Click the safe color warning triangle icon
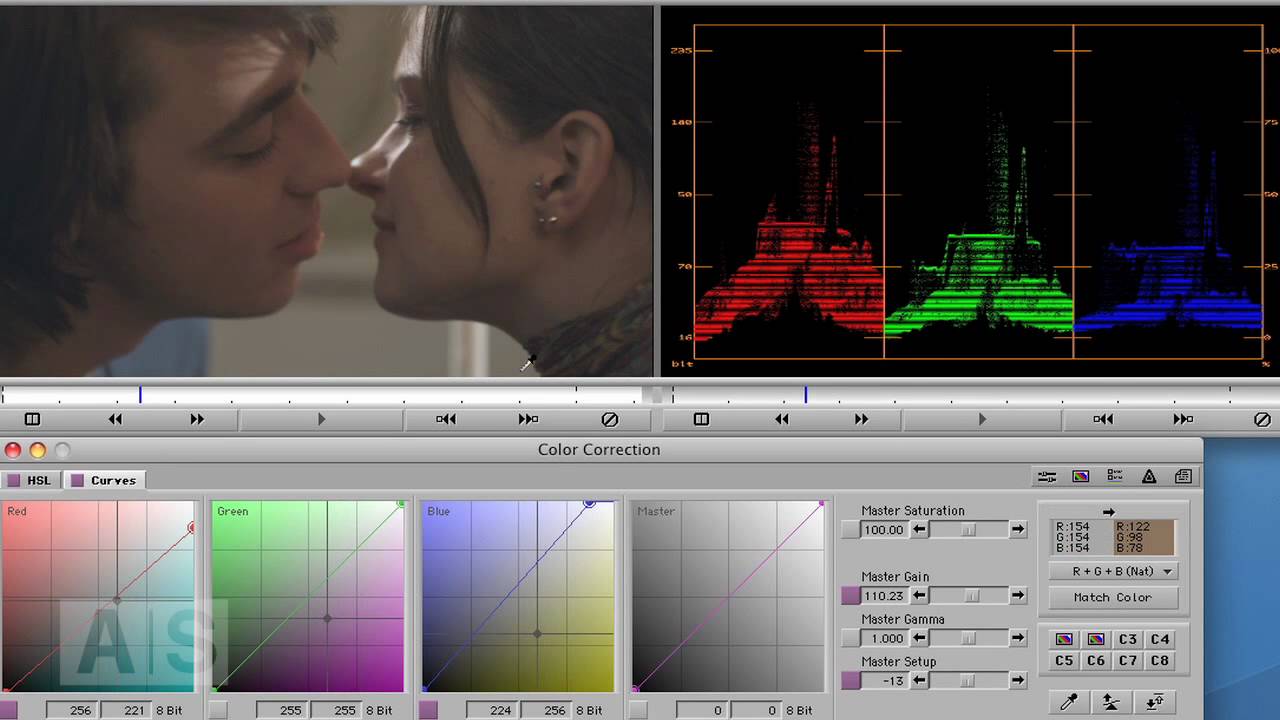The image size is (1280, 720). tap(1149, 477)
